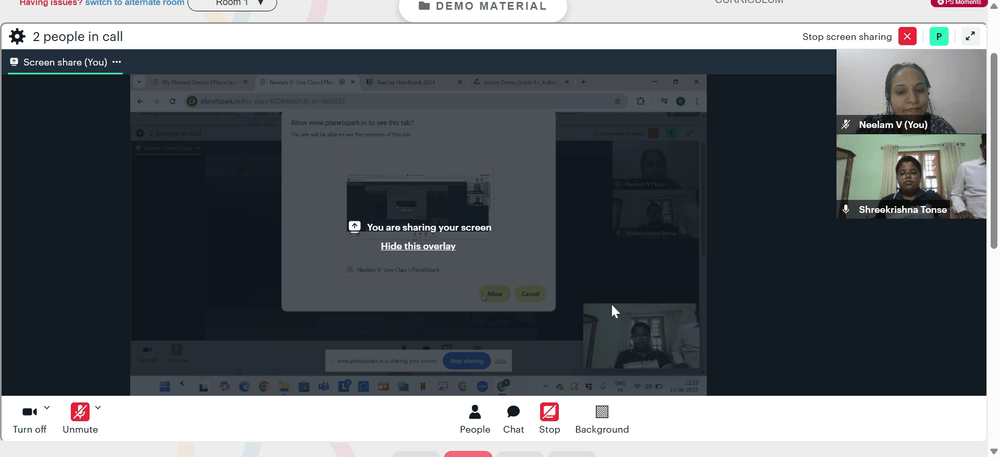Switch to Senior Demo_Grade 4+ tab in shared browser
Screen dimensions: 1000x457
522,82
